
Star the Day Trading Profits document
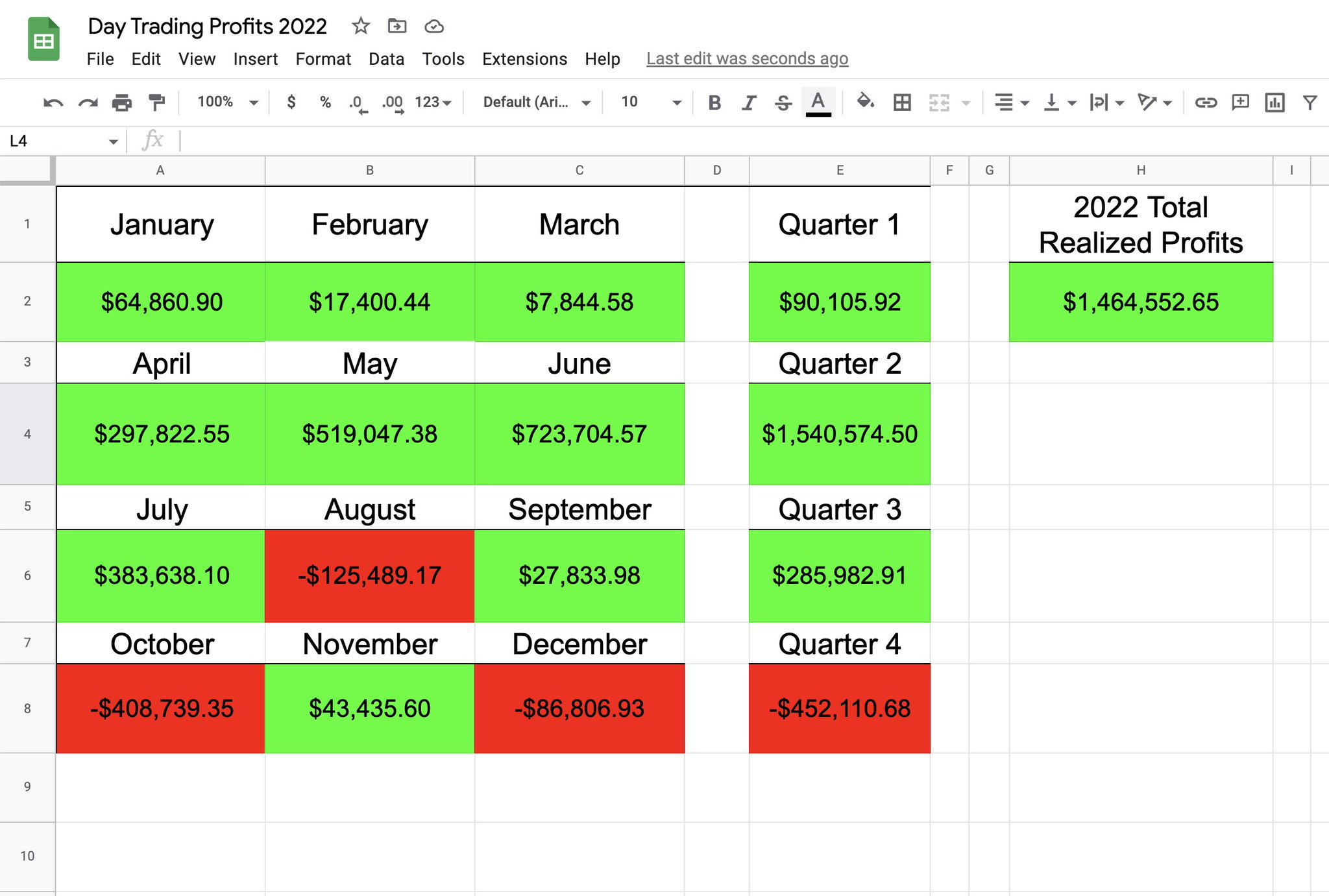361,27
